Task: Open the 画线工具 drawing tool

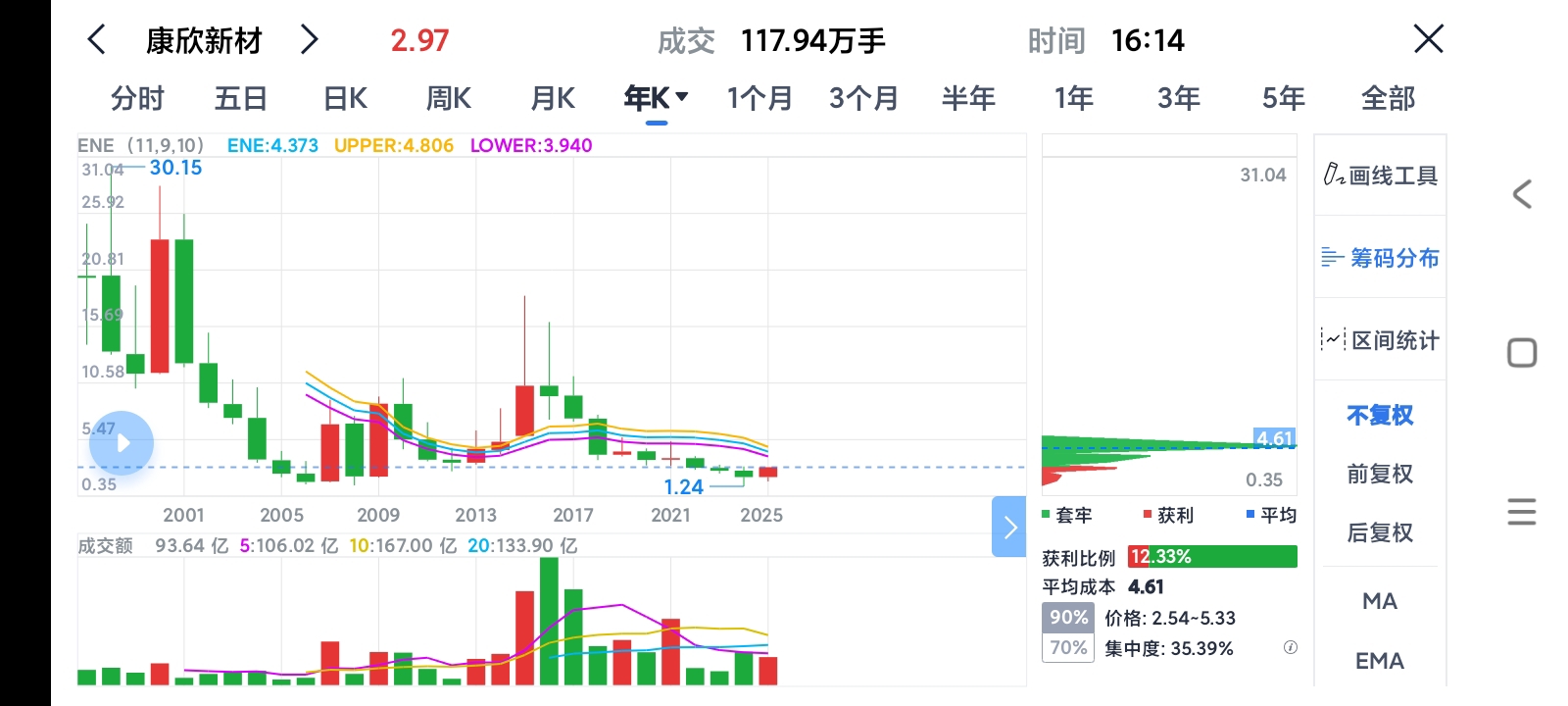Action: coord(1380,176)
